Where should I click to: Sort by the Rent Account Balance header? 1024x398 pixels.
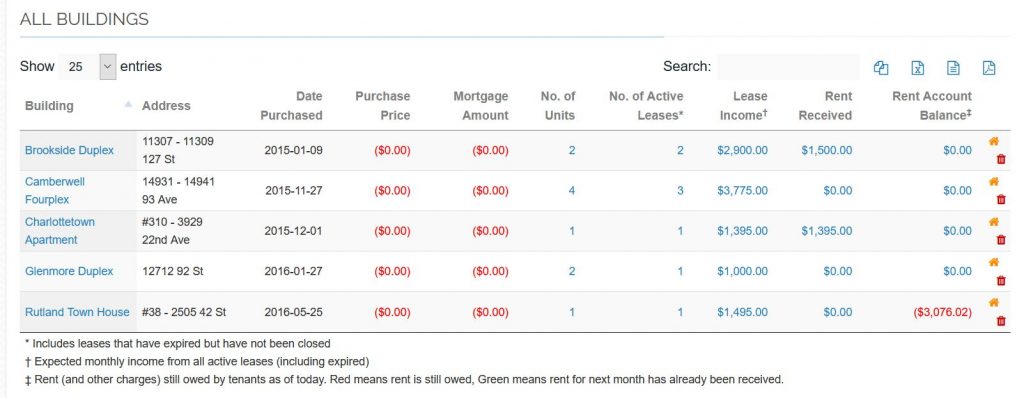[x=932, y=106]
